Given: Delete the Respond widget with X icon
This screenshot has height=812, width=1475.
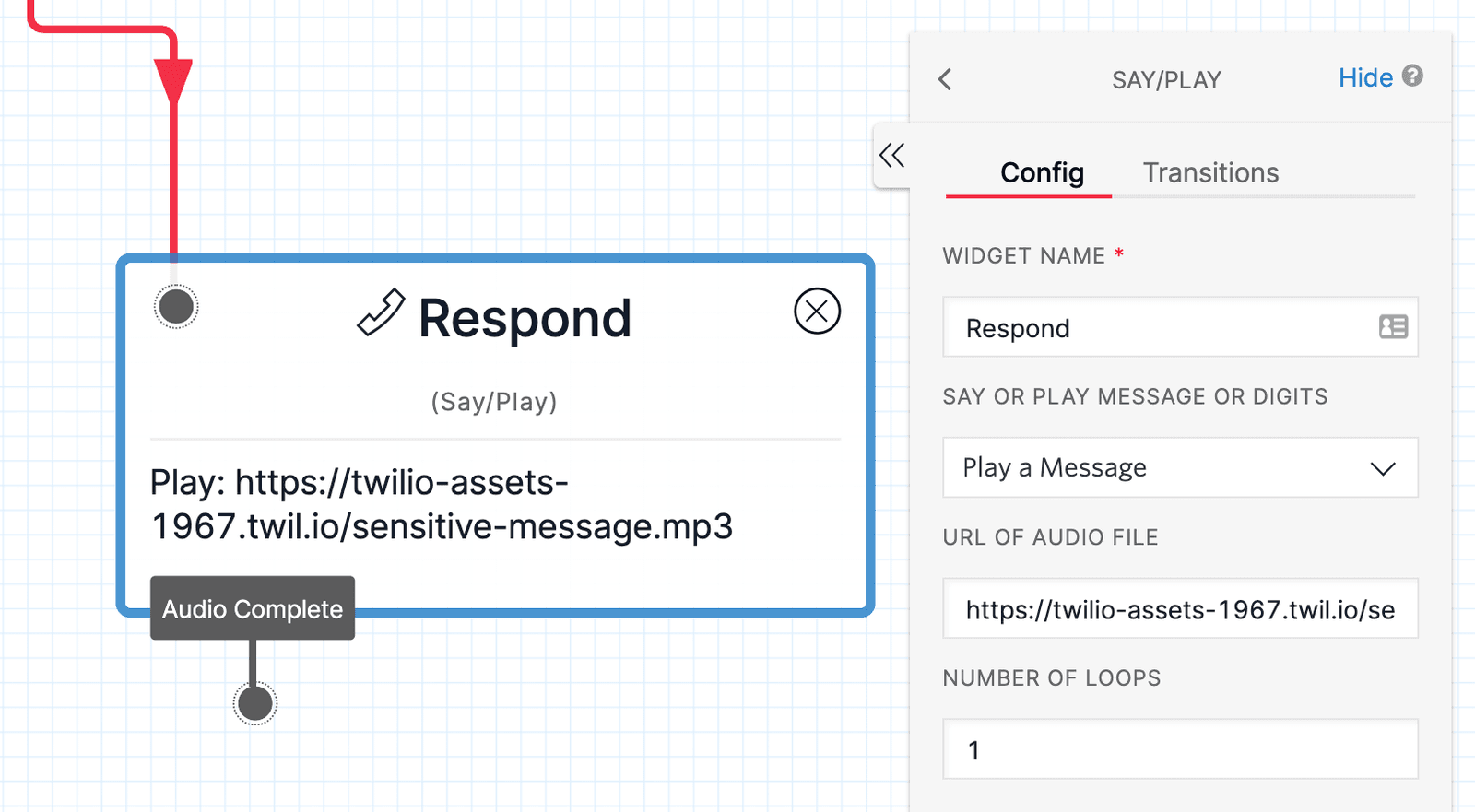Looking at the screenshot, I should [817, 312].
